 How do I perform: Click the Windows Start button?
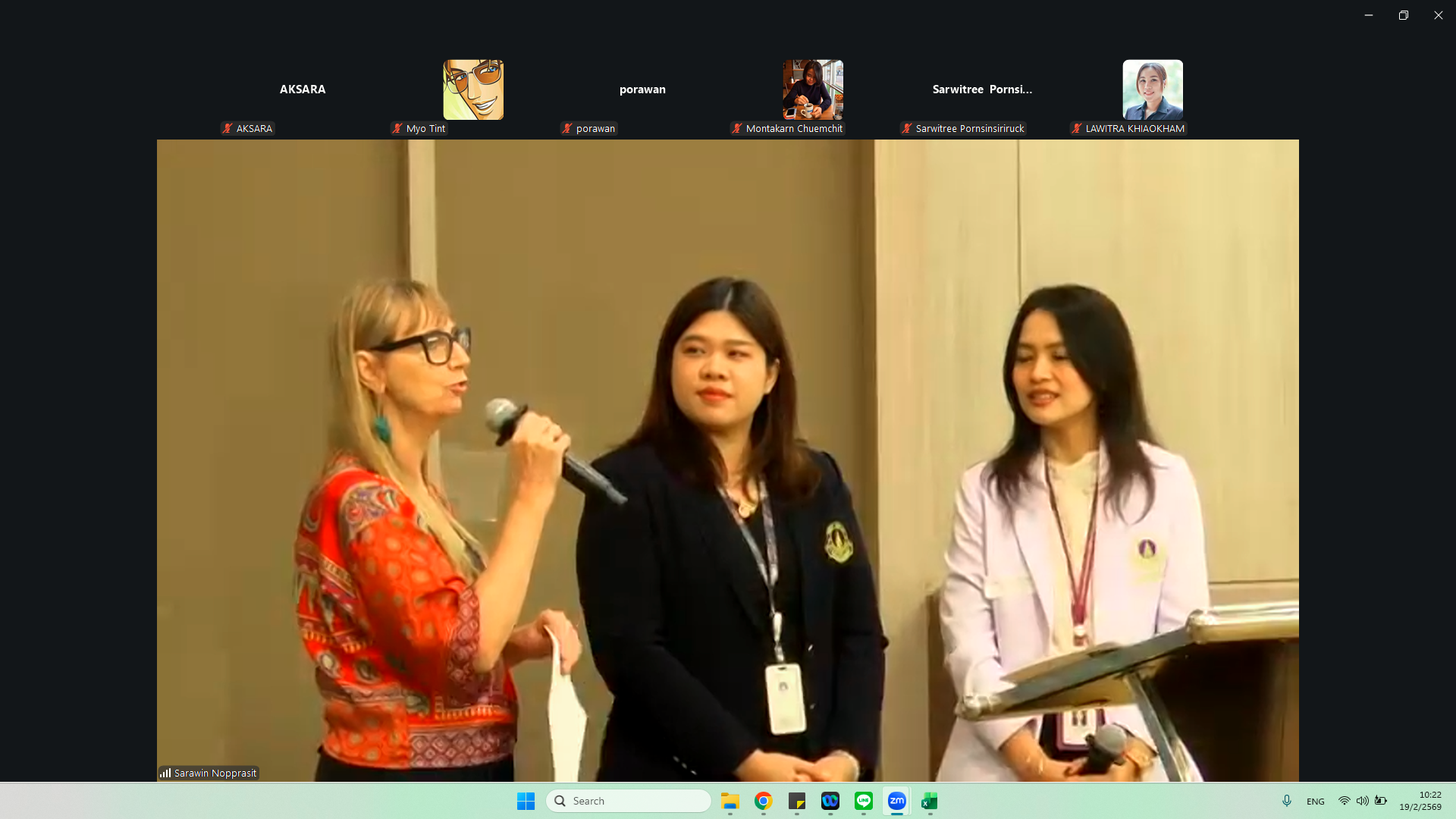pyautogui.click(x=526, y=801)
